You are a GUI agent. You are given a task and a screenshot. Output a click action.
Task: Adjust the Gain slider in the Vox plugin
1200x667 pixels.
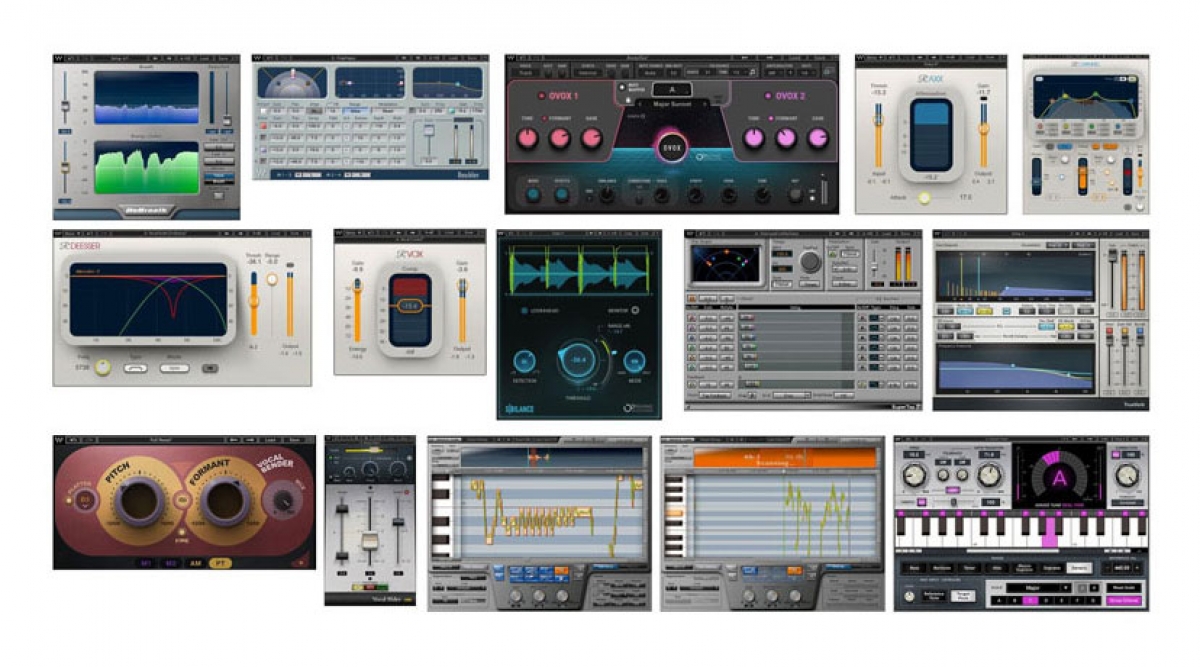(462, 311)
